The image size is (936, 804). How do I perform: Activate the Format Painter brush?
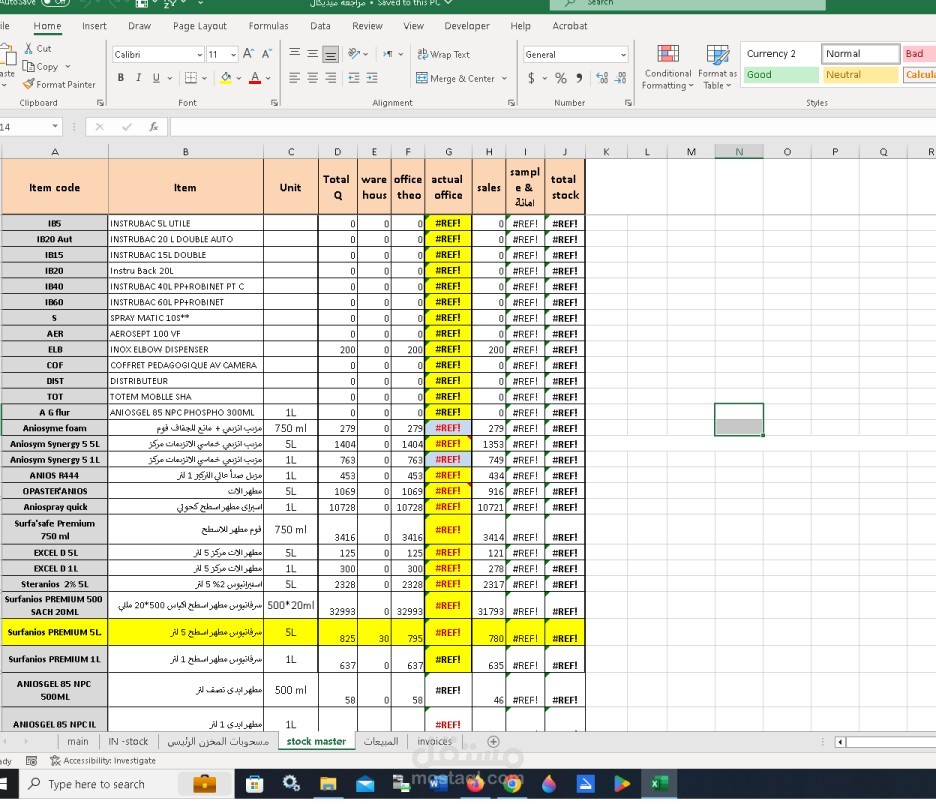click(28, 84)
